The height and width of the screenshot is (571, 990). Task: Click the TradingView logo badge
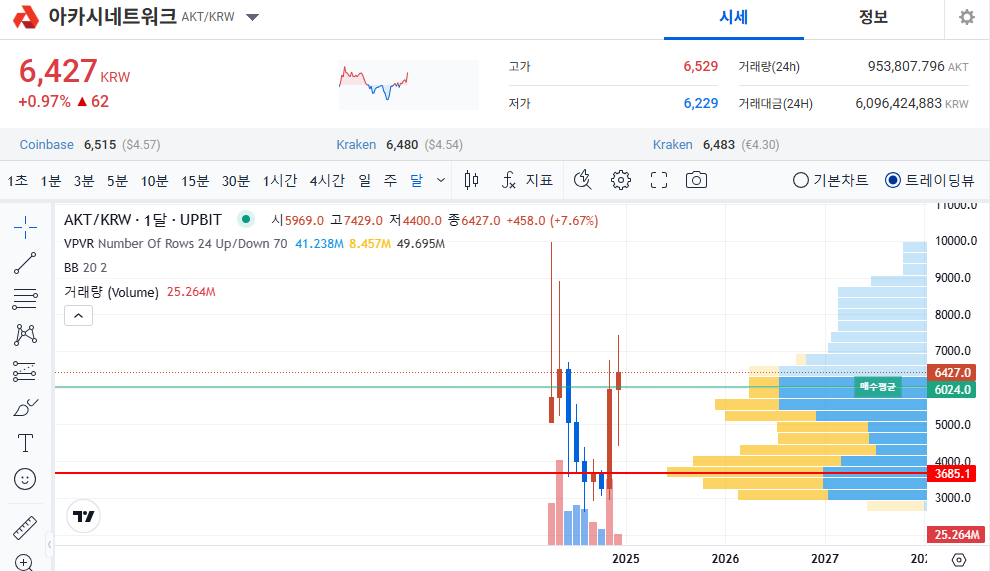(x=83, y=516)
